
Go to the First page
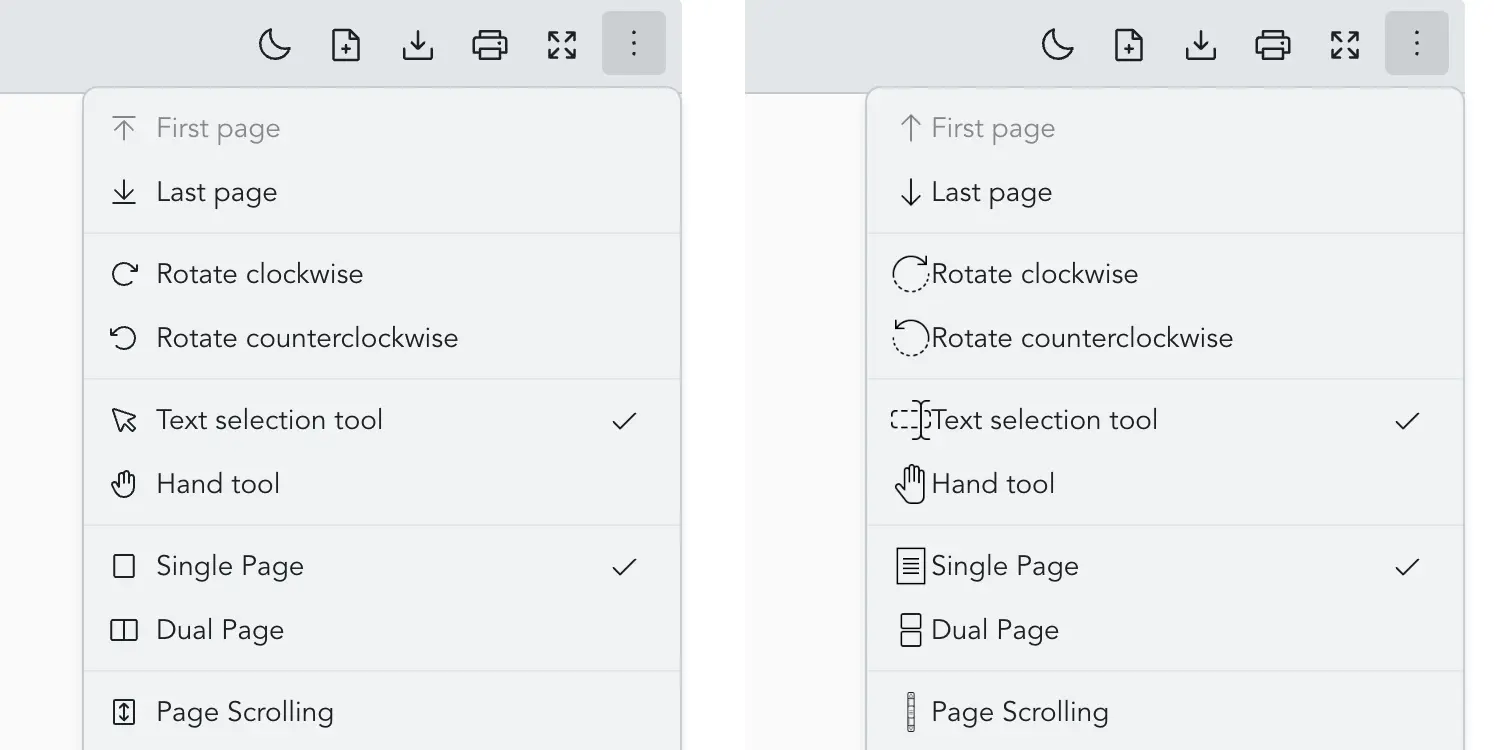(218, 127)
